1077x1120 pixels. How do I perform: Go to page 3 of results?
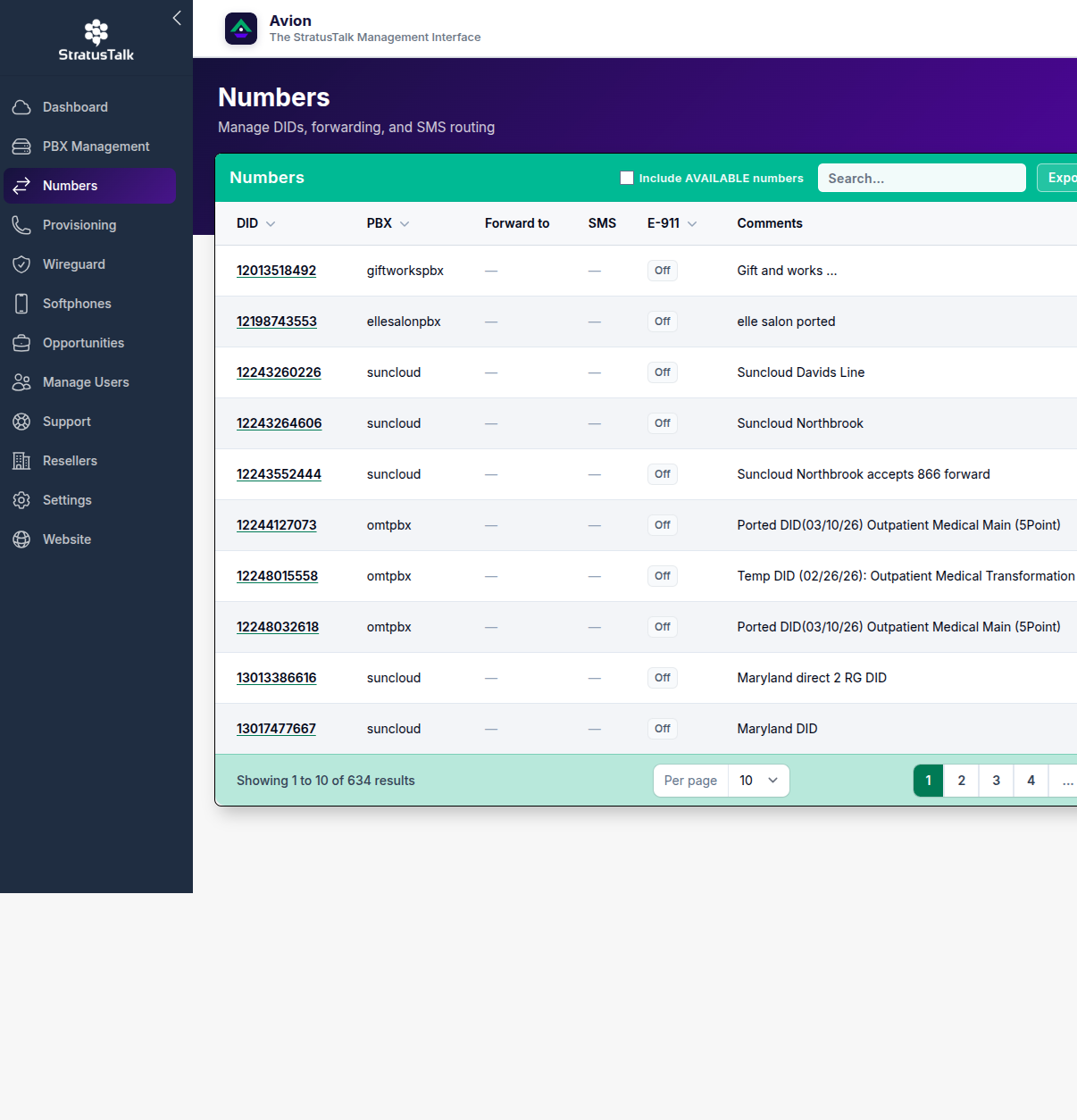click(997, 781)
